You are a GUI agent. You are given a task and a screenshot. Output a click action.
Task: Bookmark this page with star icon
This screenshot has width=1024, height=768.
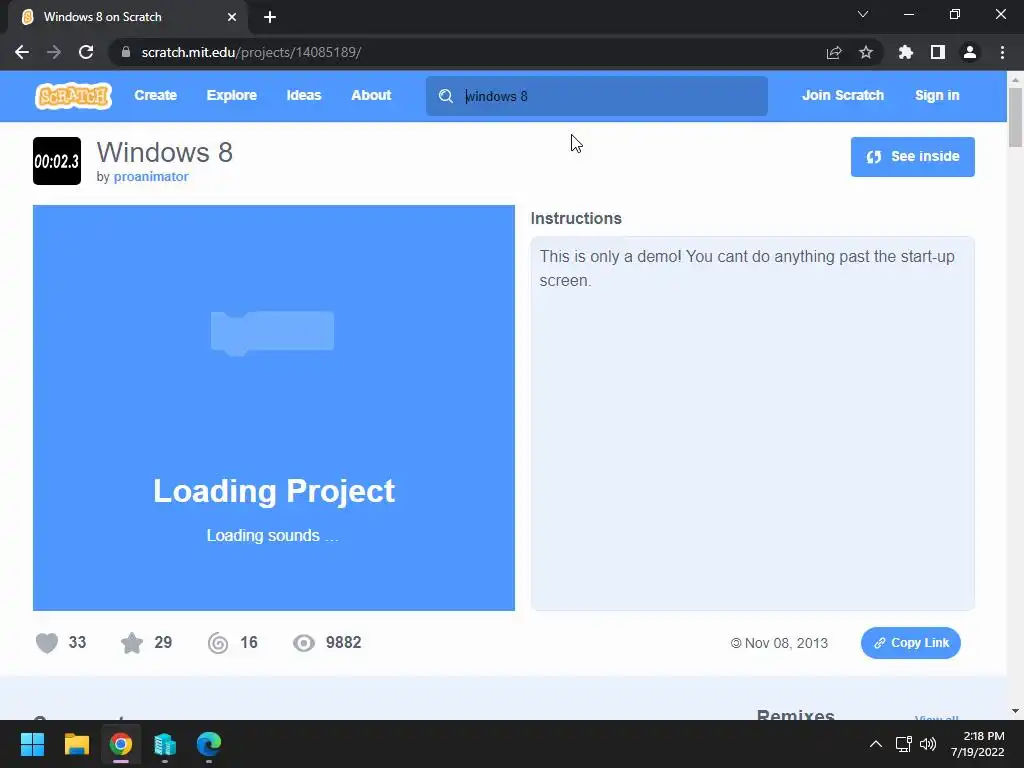[866, 52]
